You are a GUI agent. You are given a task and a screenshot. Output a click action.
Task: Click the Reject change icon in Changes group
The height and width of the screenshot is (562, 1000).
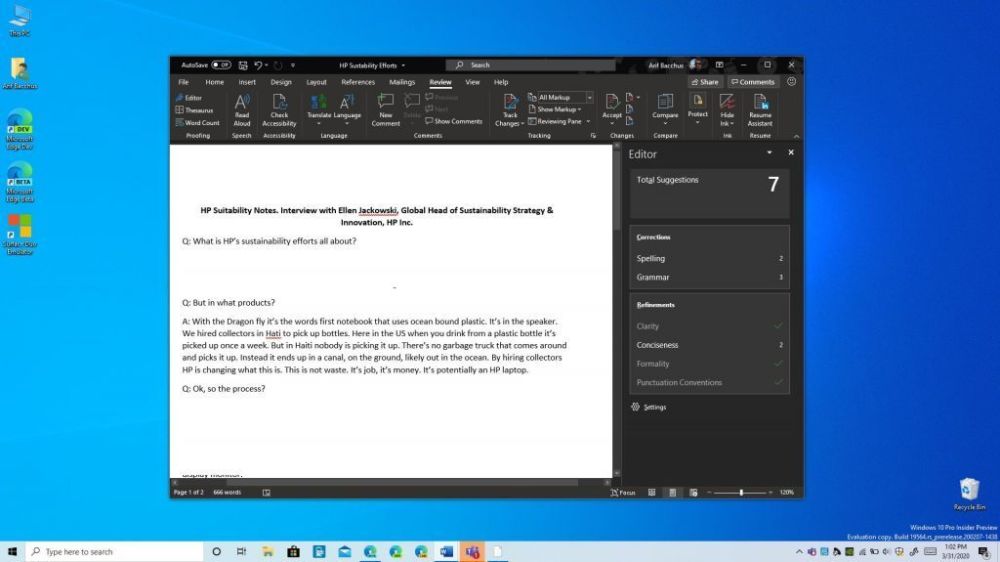[x=630, y=98]
